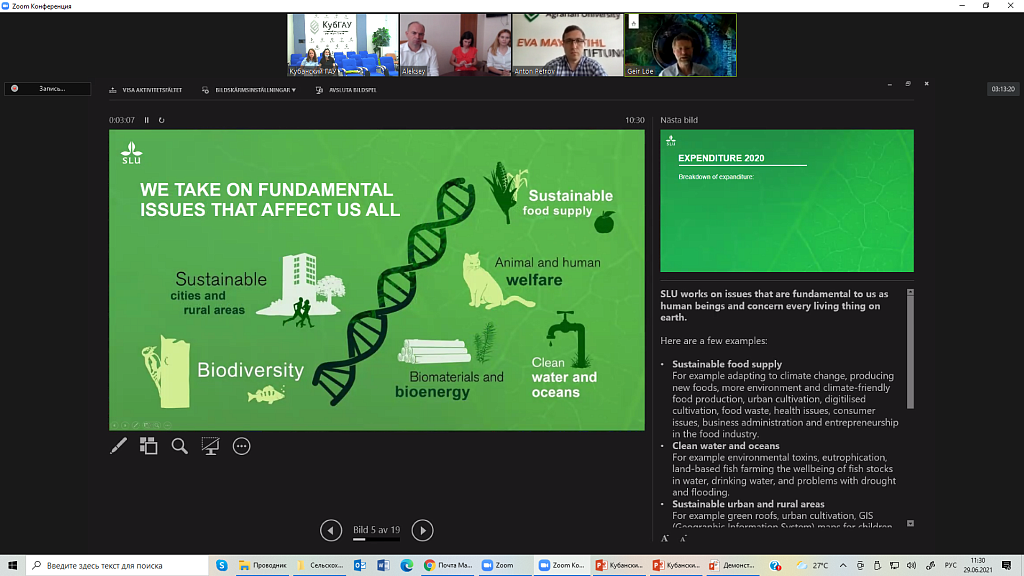
Task: Open notification center icon
Action: point(1006,566)
